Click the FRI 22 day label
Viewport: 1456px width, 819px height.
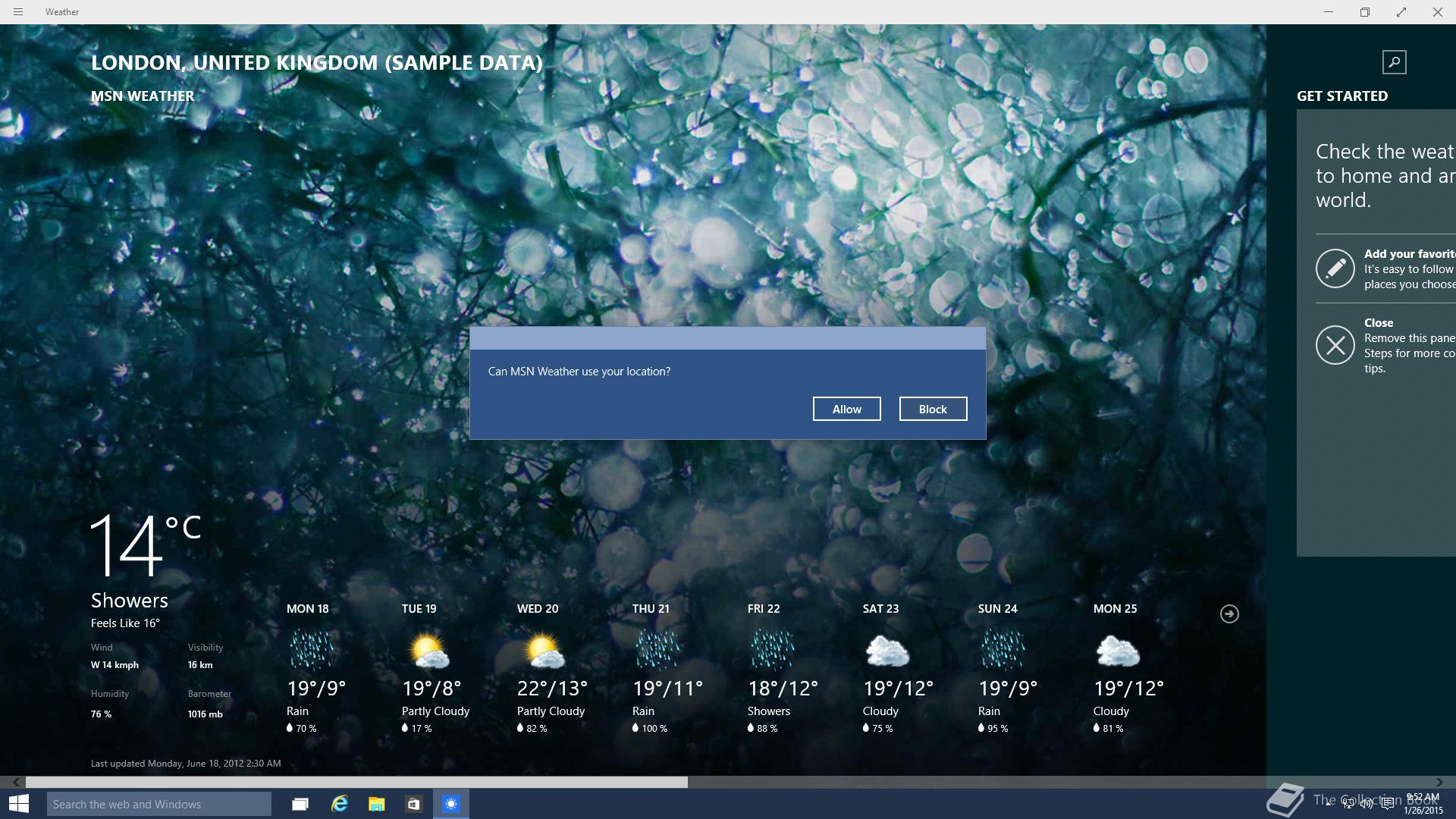tap(764, 609)
